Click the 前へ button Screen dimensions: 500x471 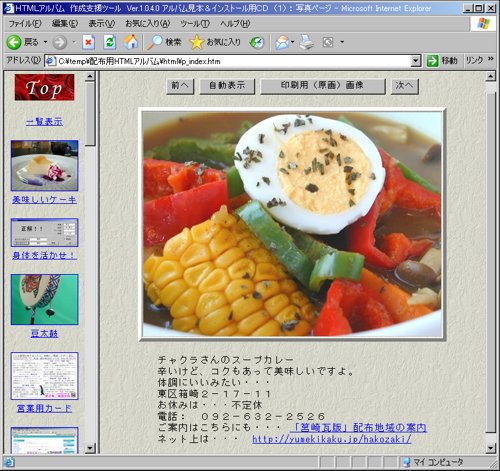point(180,86)
